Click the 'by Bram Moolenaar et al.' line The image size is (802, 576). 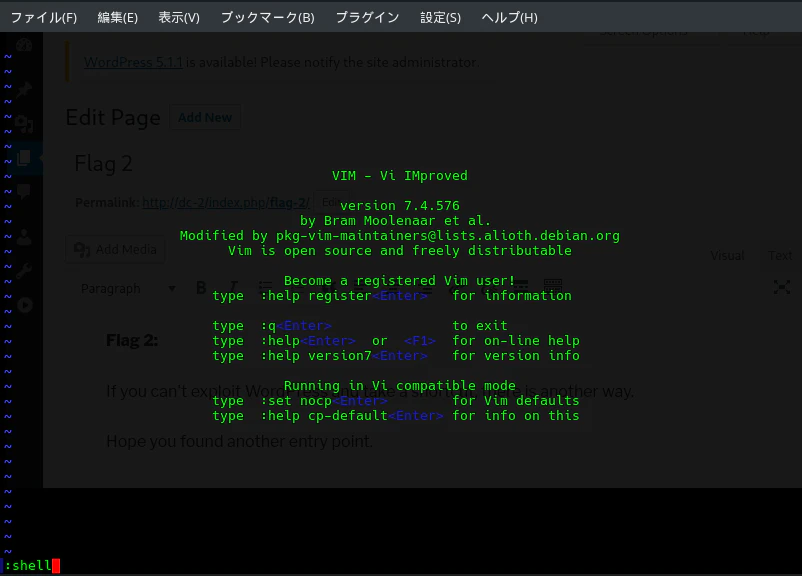click(x=395, y=220)
